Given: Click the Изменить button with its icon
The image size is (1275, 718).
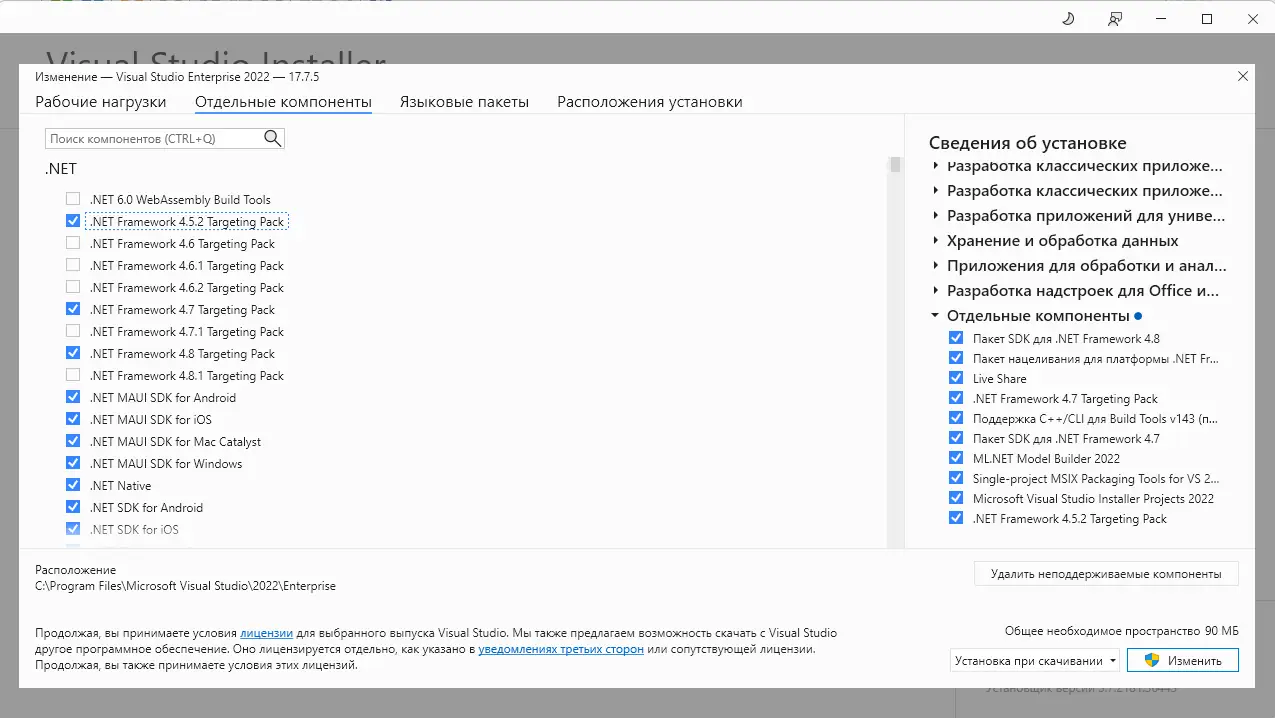Looking at the screenshot, I should point(1182,660).
